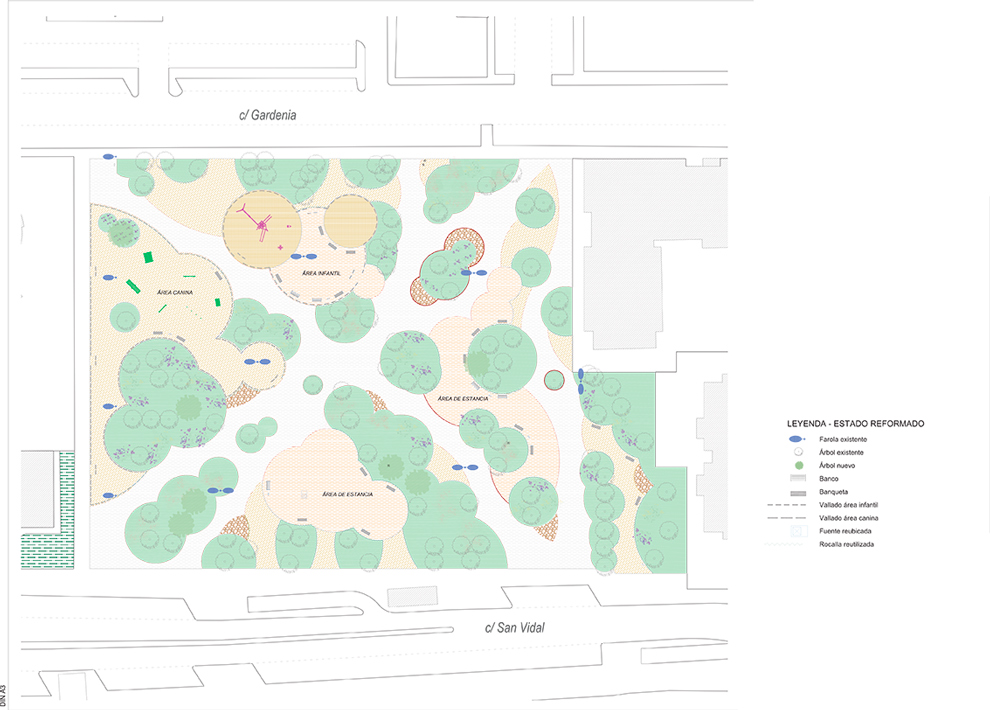Click the Árbol existente circle symbol in legend
Image resolution: width=990 pixels, height=710 pixels.
(798, 452)
